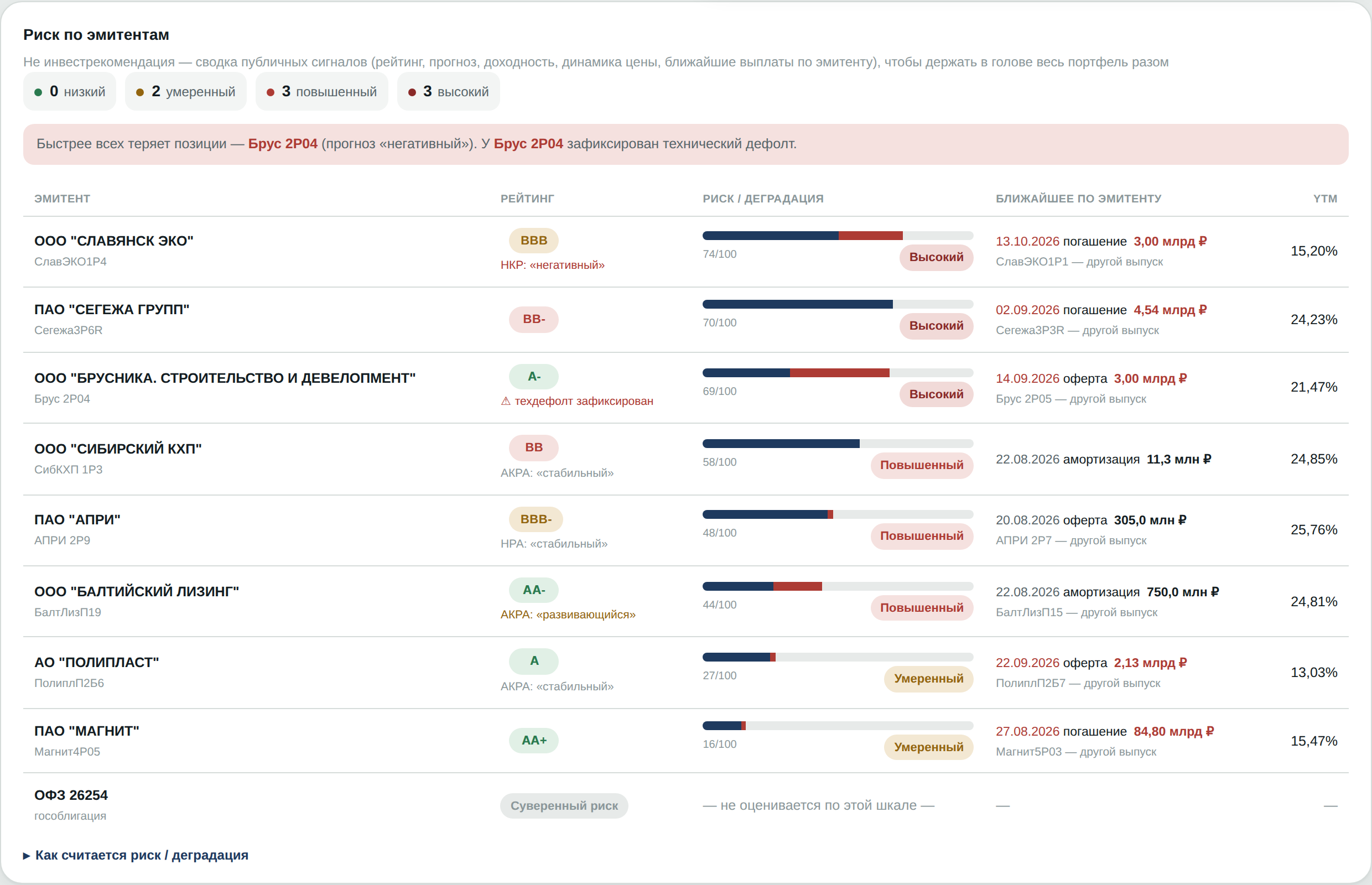Click the "Брус 2Р04" before "зафиксирован технический дефолт"
Screen dimensions: 1372x885
[x=528, y=144]
